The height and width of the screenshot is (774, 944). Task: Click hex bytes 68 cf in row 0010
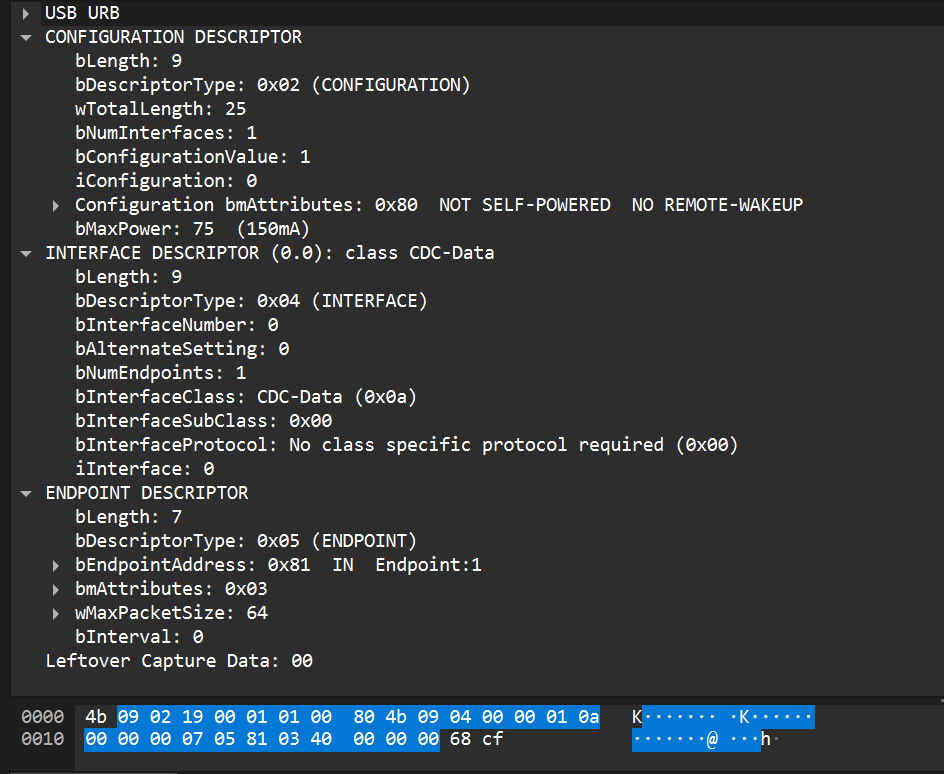pos(476,738)
